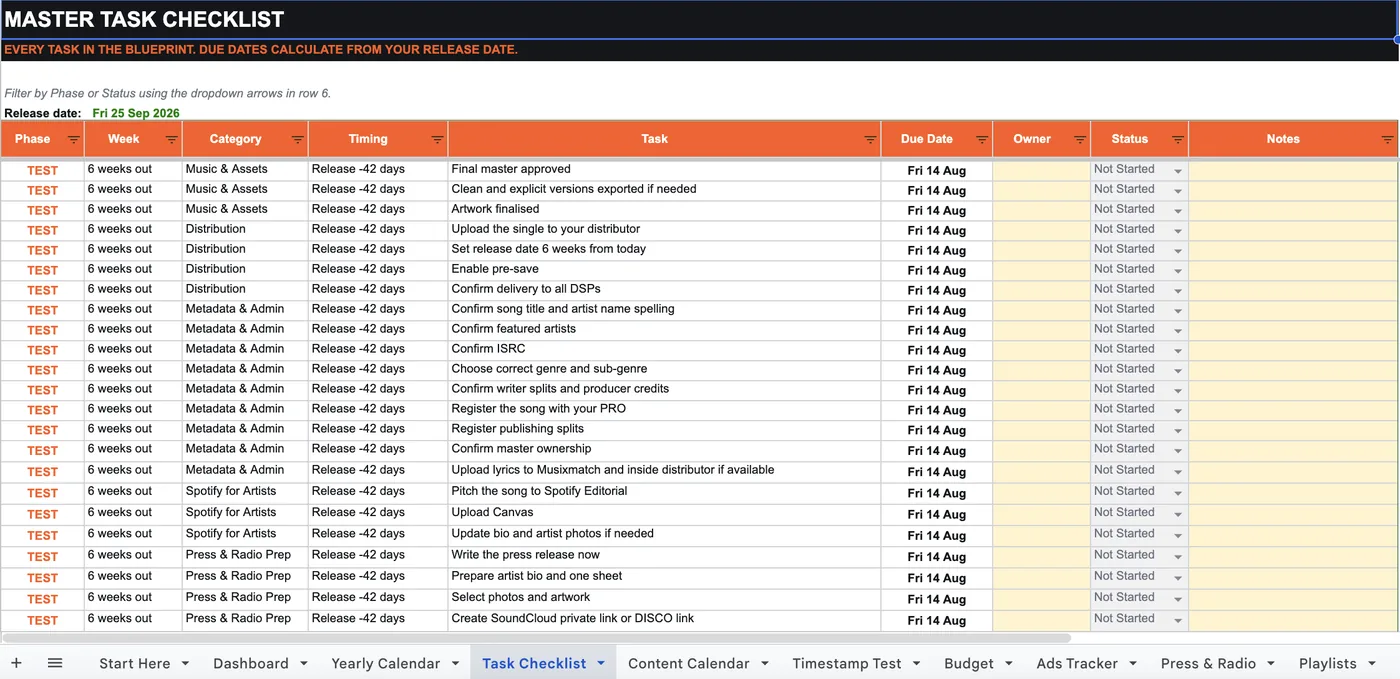Select 'Create SoundCloud private link or DISCO link'
1400x679 pixels.
pos(664,619)
